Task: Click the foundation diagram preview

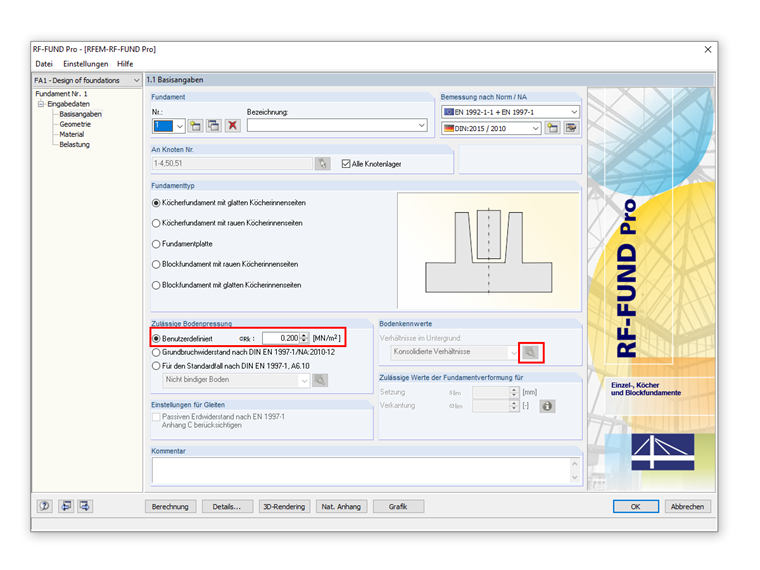Action: 489,251
